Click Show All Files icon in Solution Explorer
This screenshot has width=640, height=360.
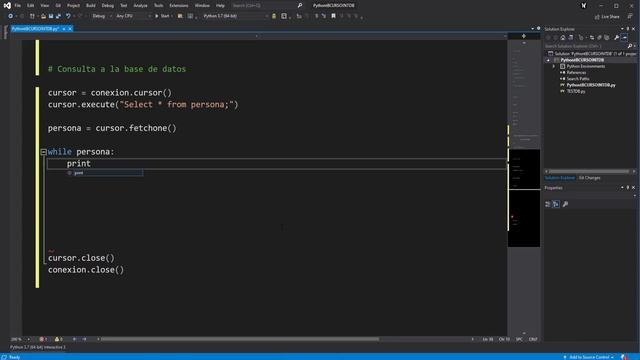click(607, 38)
